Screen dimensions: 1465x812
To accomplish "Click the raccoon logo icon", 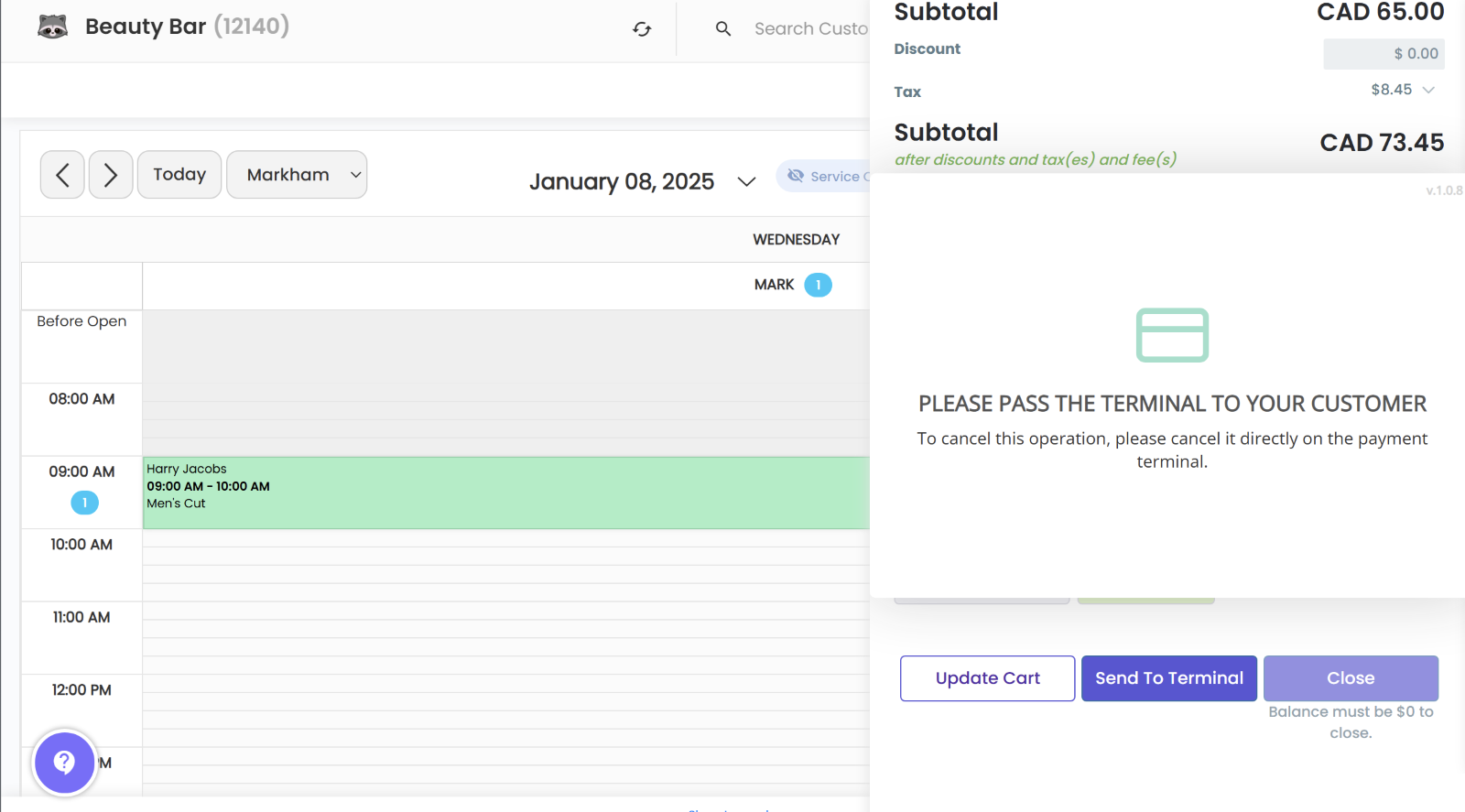I will tap(53, 27).
